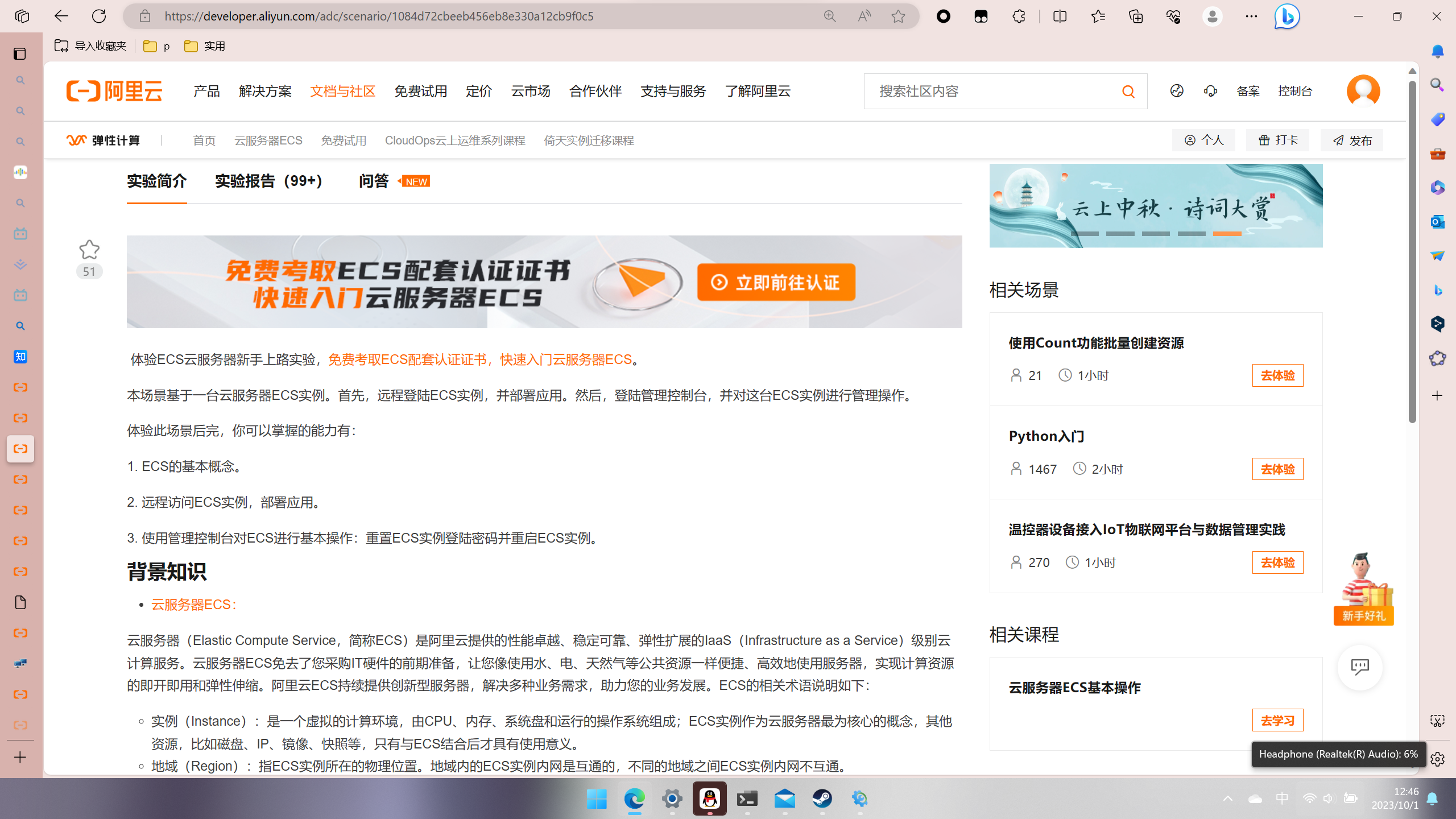
Task: Click the 新手好礼 gift mascot
Action: point(1364,589)
